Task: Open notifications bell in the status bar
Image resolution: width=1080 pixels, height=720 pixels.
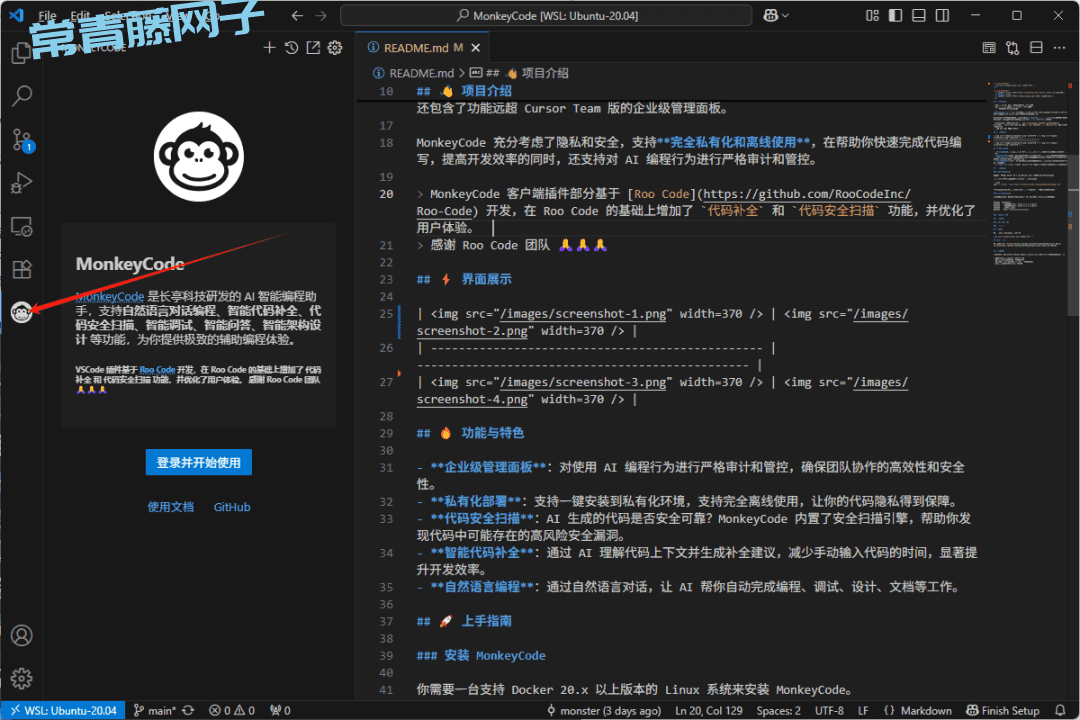Action: click(x=1061, y=710)
